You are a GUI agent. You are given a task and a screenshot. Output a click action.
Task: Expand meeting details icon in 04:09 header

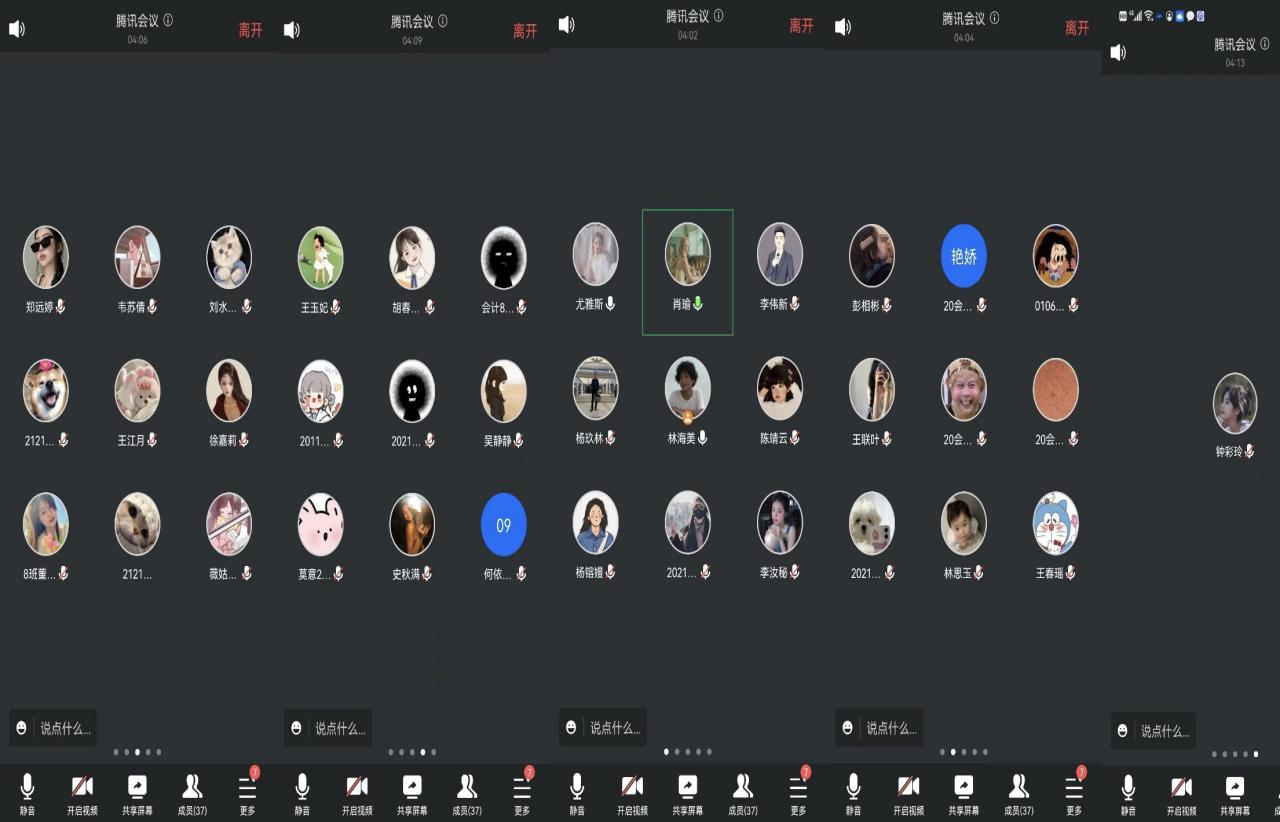443,21
